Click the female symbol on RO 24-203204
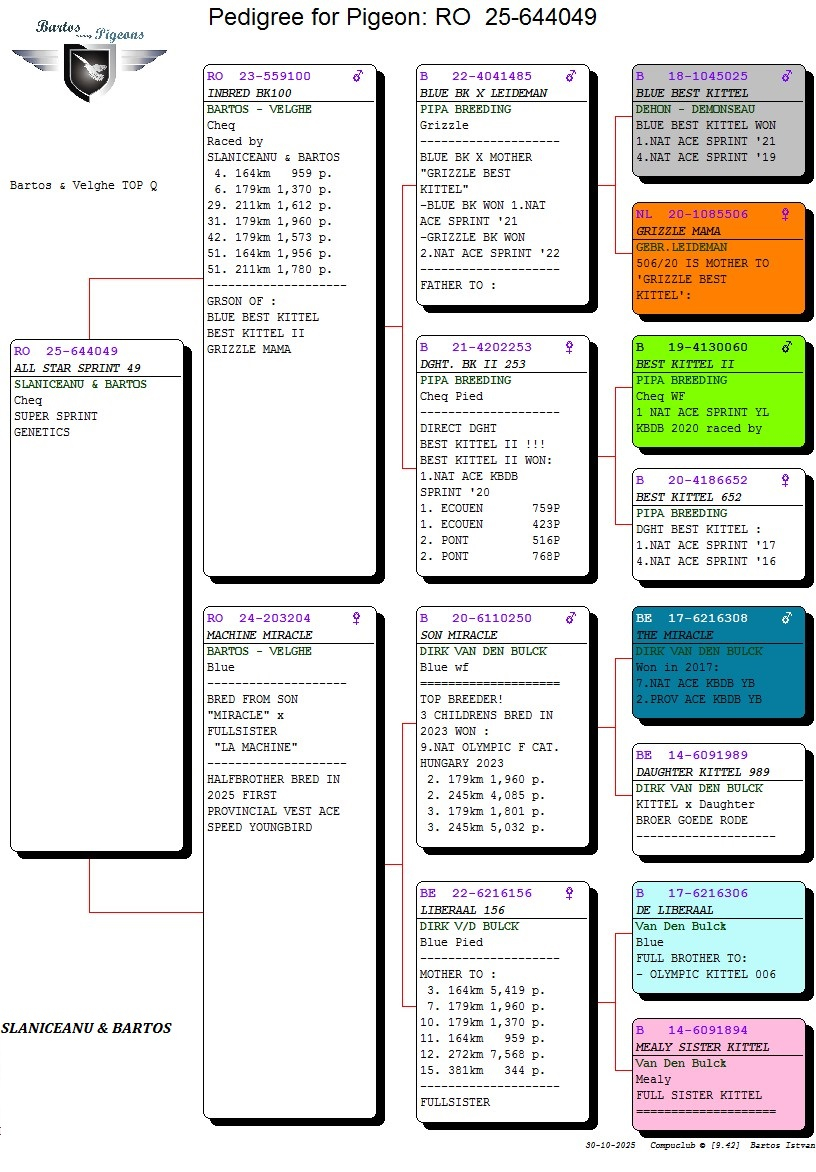This screenshot has height=1172, width=816. (356, 618)
